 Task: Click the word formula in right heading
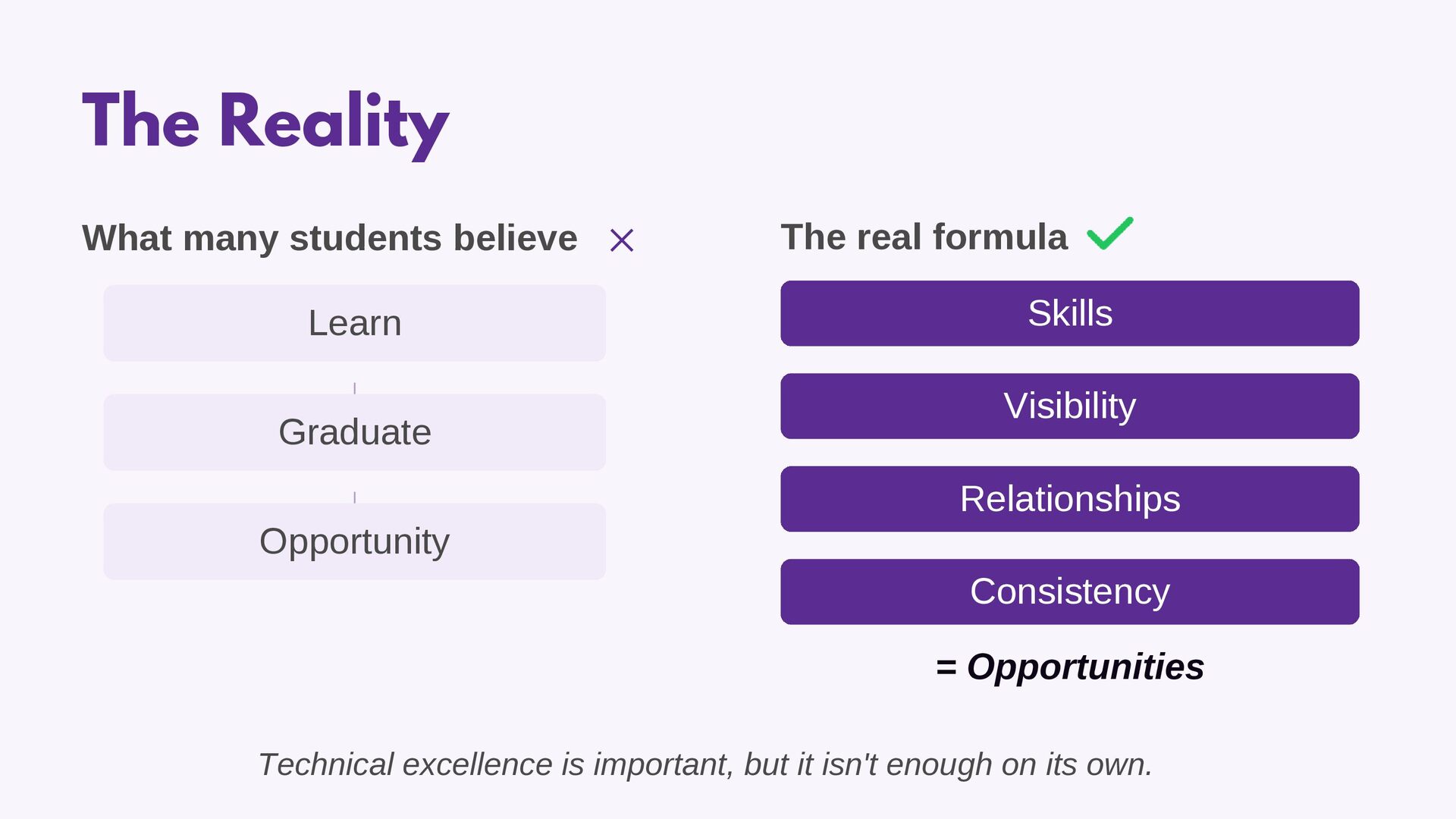[x=1000, y=237]
